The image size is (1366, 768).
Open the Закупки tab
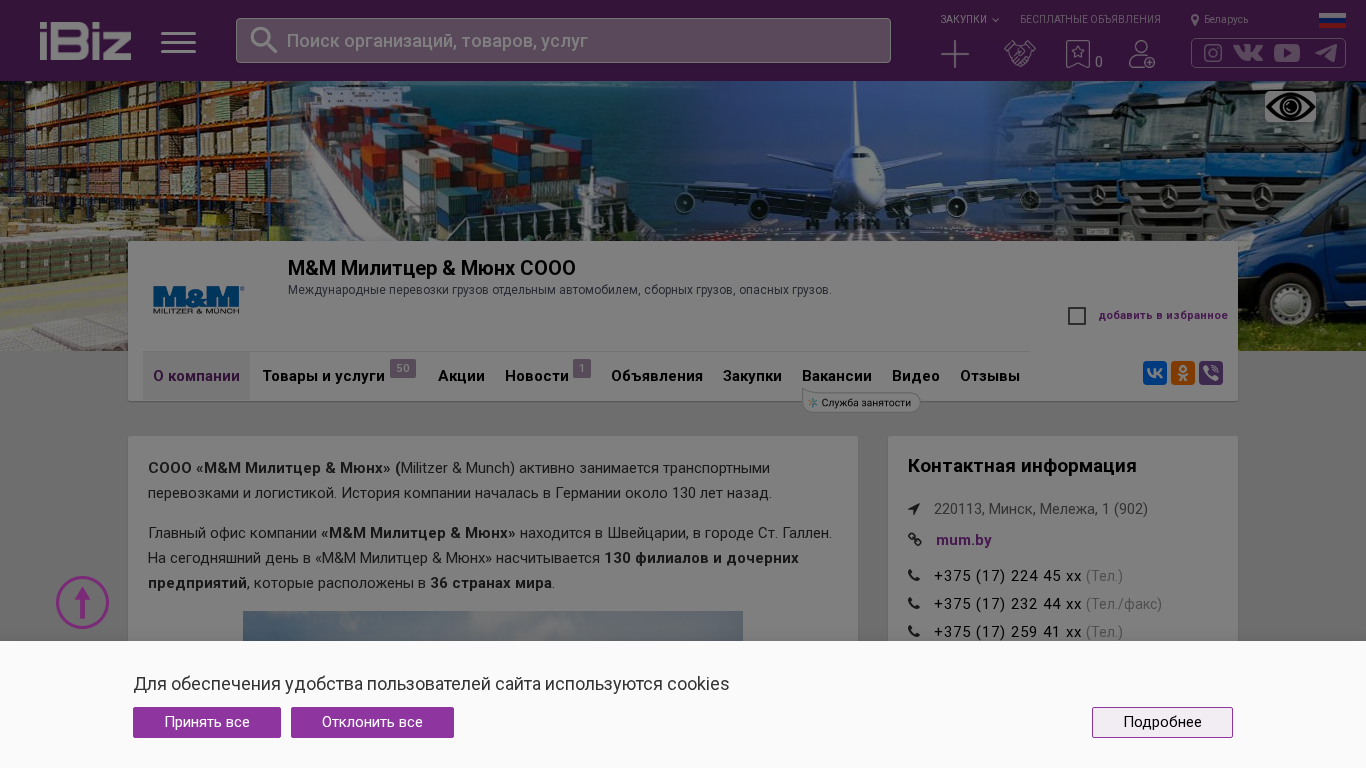[752, 376]
